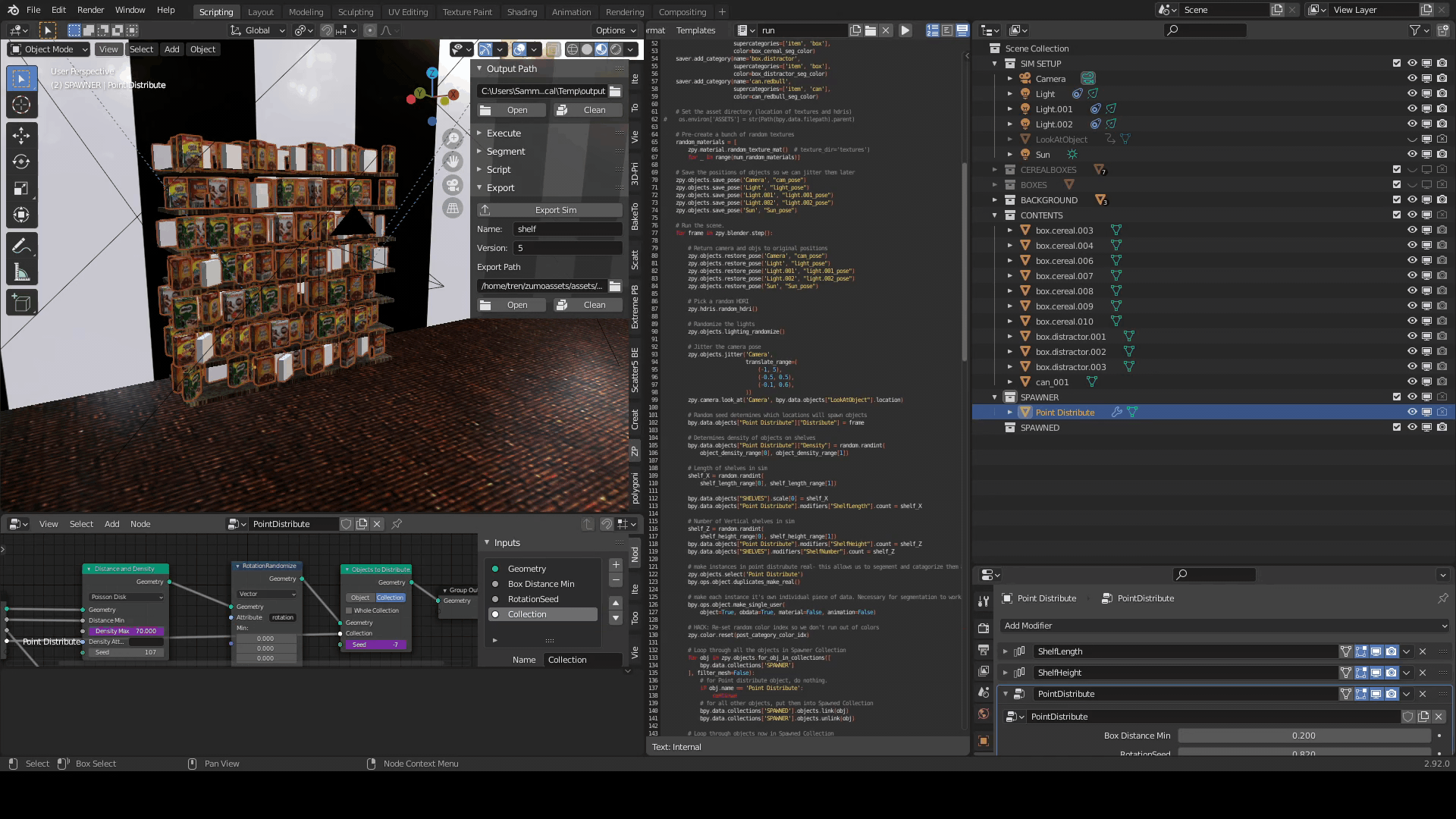
Task: Switch orthographic/perspective grid icon
Action: tap(453, 208)
